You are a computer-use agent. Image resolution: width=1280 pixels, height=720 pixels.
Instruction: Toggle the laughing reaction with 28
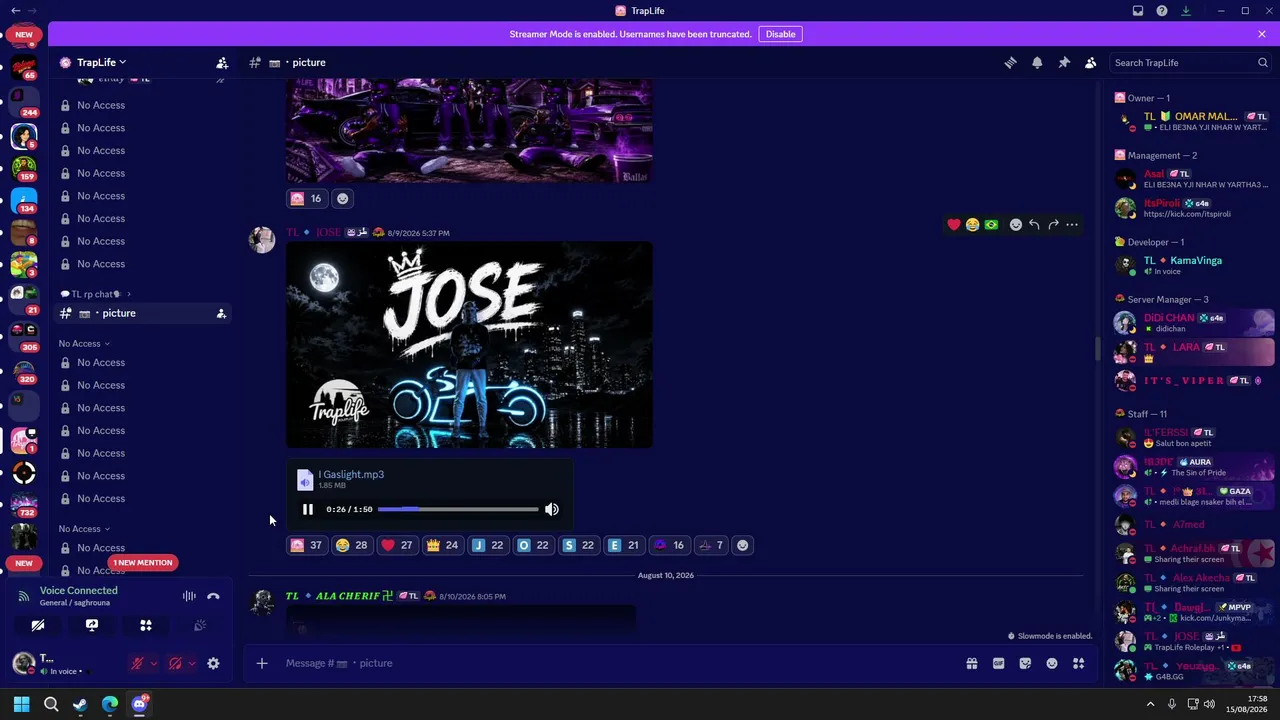(x=351, y=545)
